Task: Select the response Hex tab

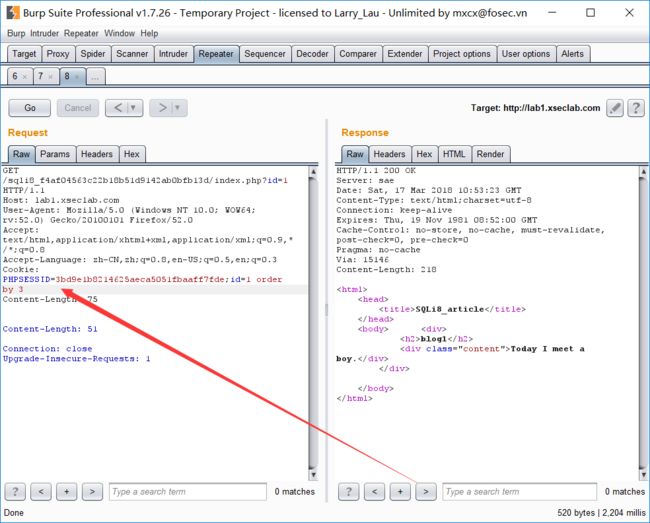Action: click(x=424, y=154)
